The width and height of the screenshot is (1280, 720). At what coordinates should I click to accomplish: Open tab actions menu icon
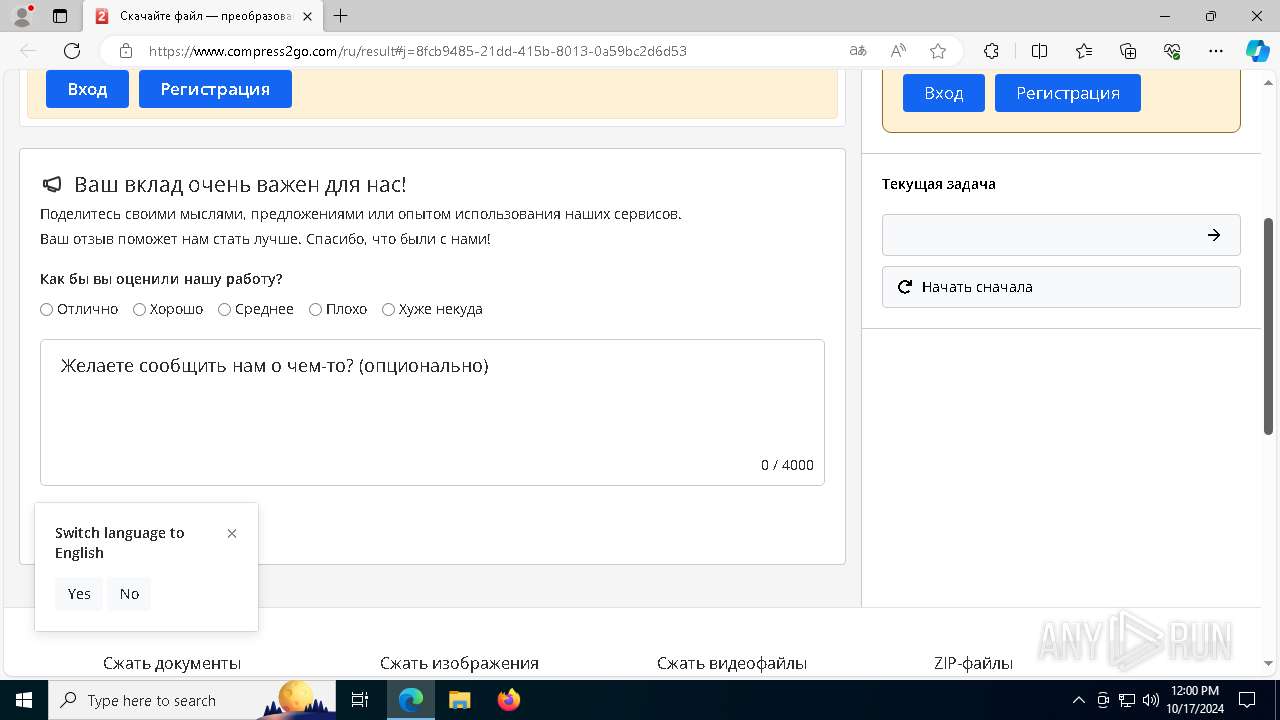click(60, 16)
